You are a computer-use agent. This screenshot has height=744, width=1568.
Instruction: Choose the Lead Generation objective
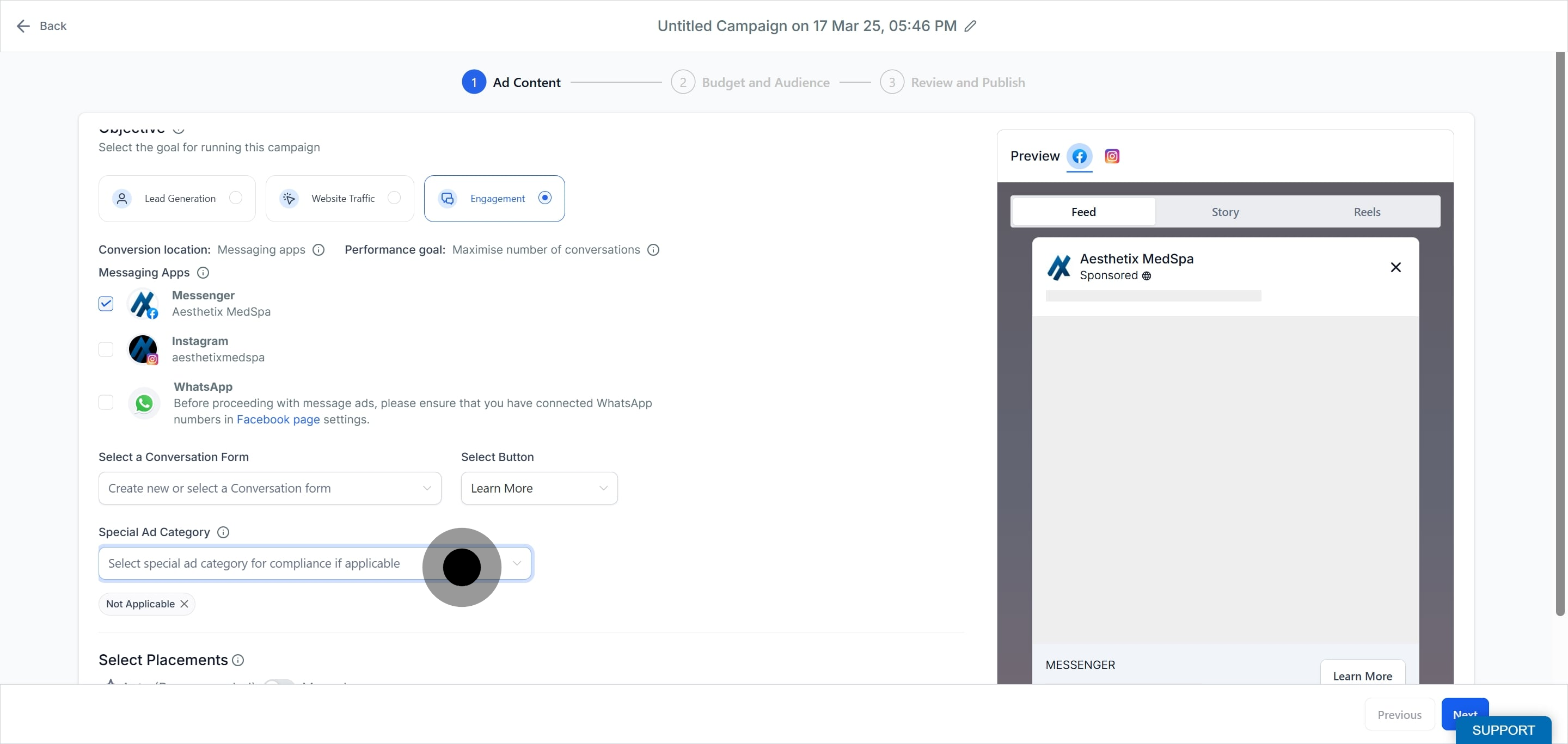(x=177, y=198)
